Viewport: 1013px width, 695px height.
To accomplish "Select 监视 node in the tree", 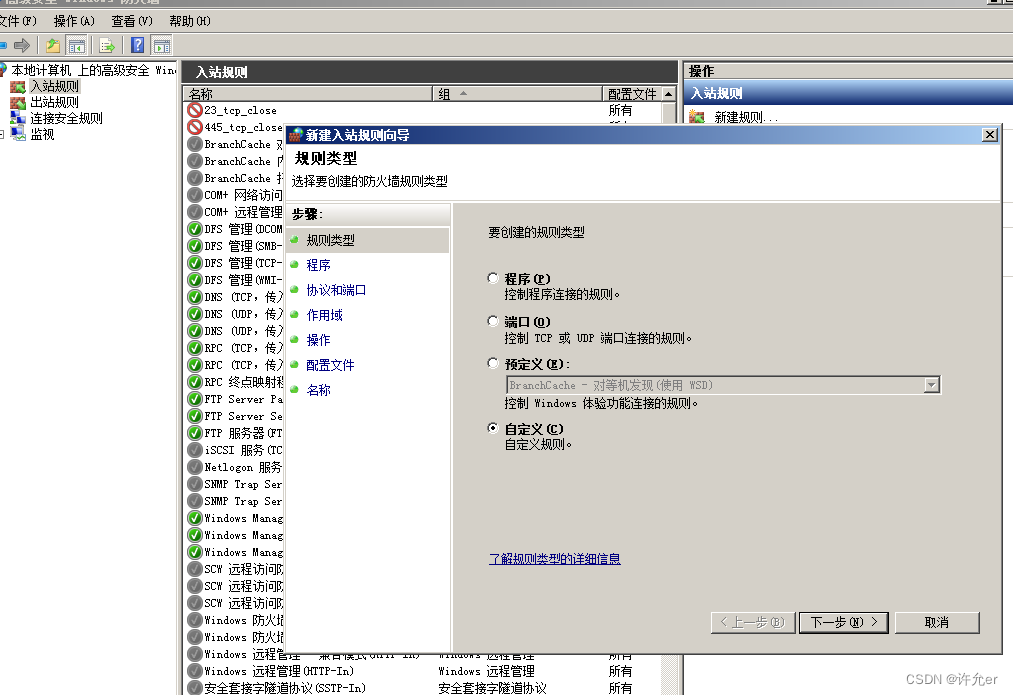I will click(42, 134).
